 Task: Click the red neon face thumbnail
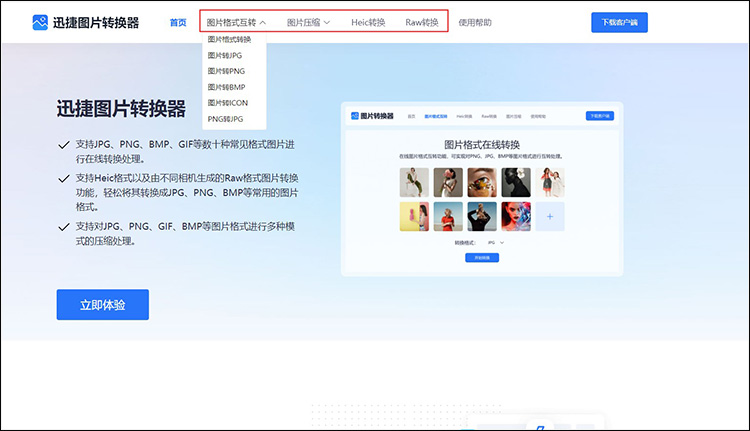tap(516, 217)
